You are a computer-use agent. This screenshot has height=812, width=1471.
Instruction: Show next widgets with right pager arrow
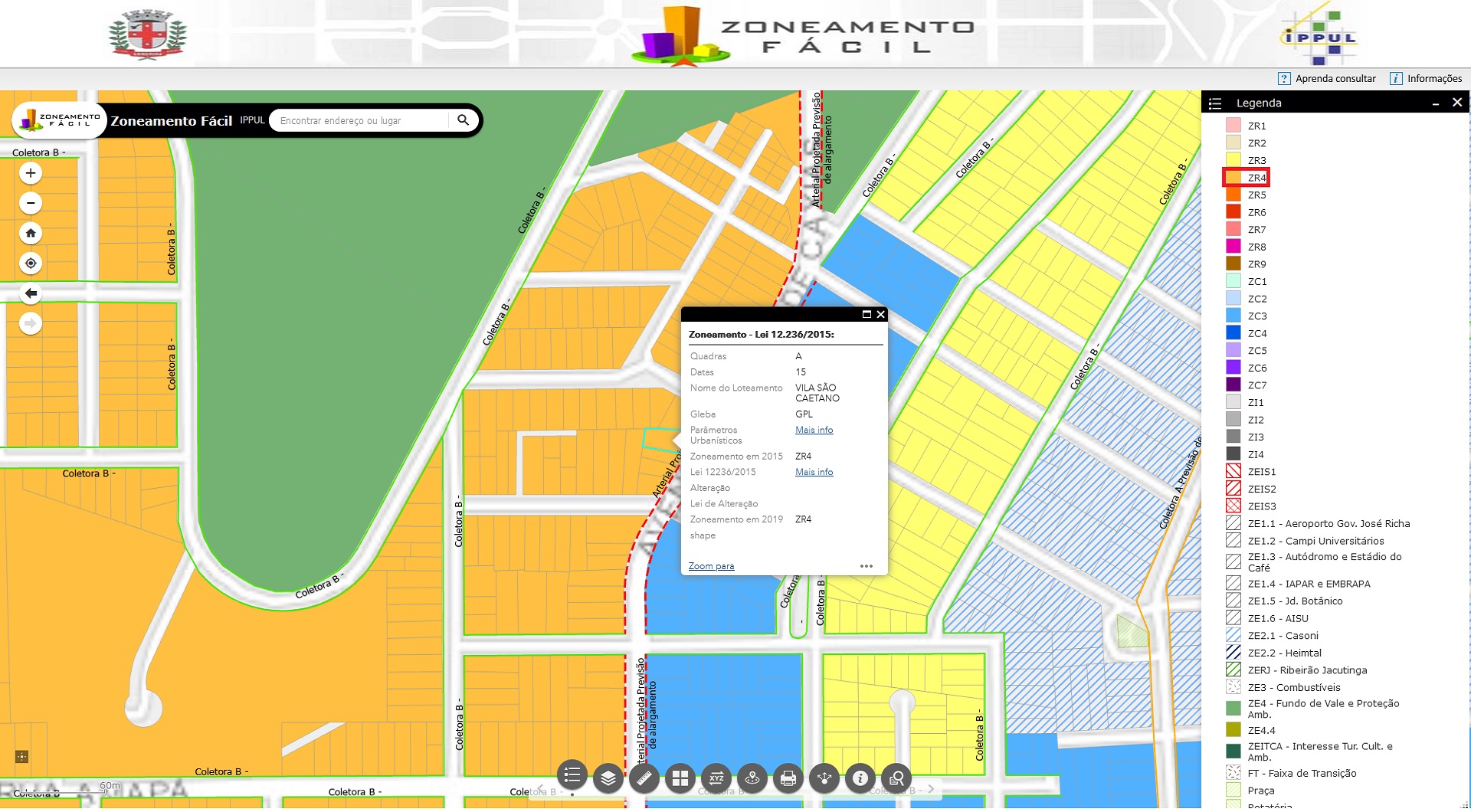click(931, 789)
